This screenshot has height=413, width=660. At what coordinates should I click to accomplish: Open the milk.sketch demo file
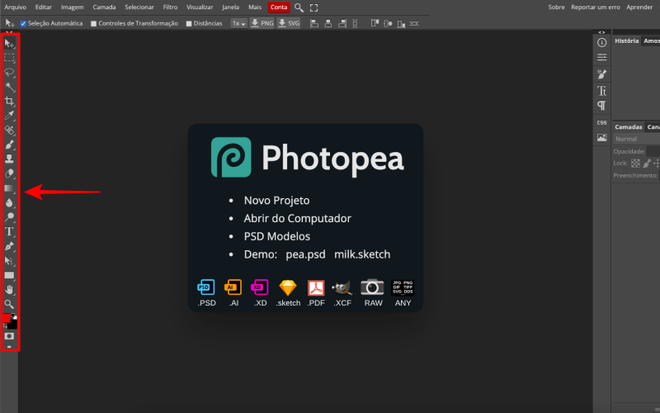(362, 255)
